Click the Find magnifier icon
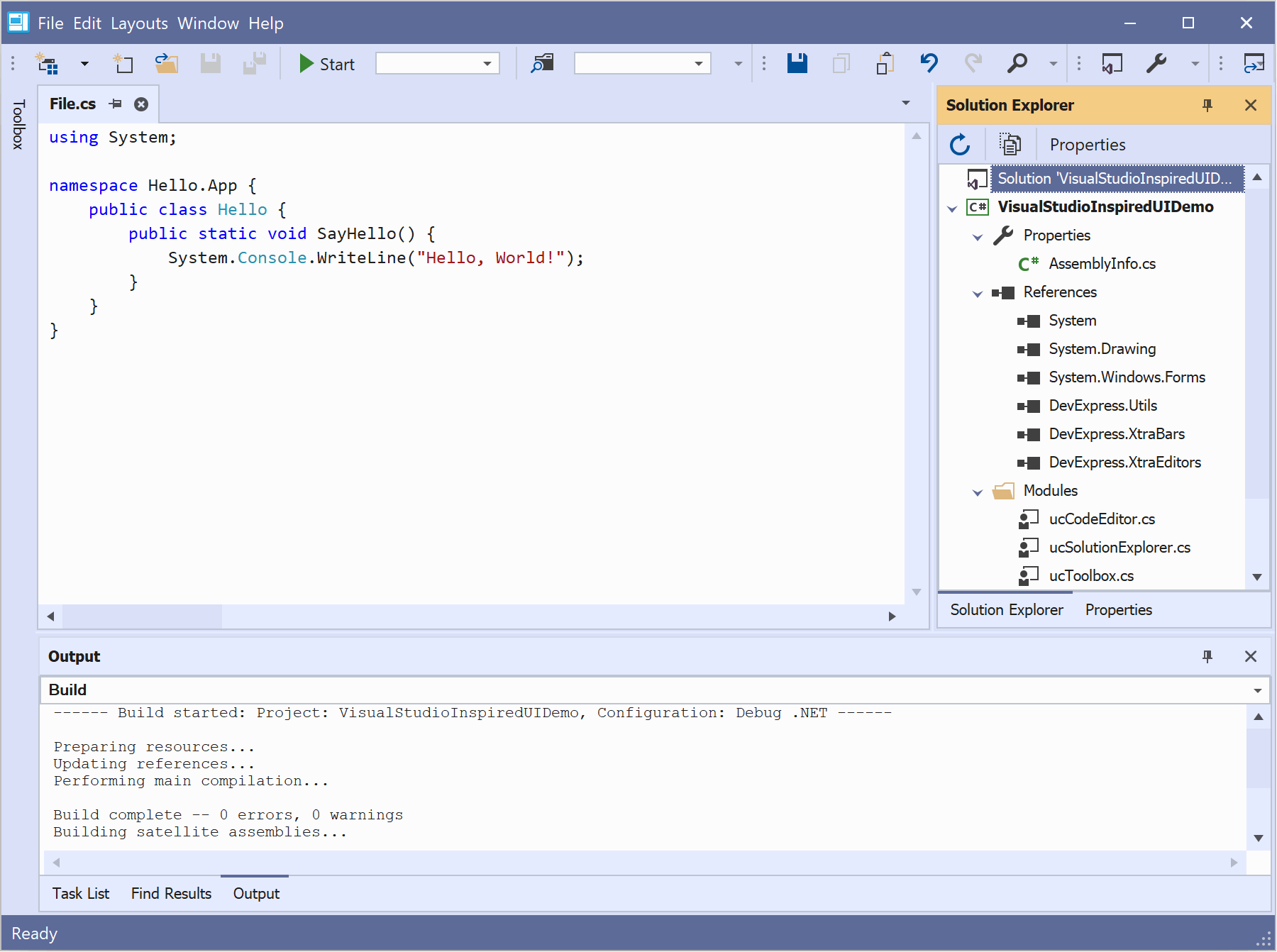This screenshot has width=1277, height=952. pos(1017,64)
